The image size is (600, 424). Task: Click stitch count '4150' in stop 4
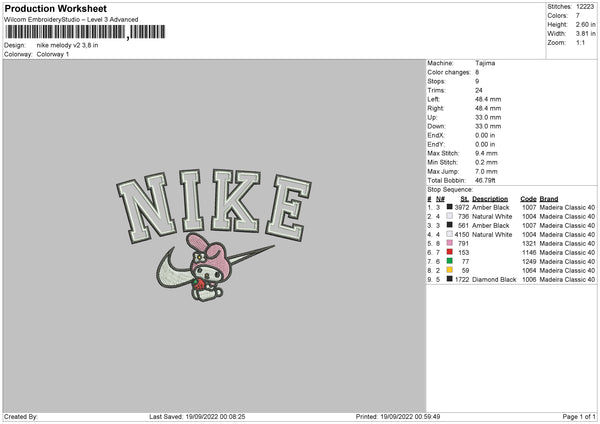[462, 235]
